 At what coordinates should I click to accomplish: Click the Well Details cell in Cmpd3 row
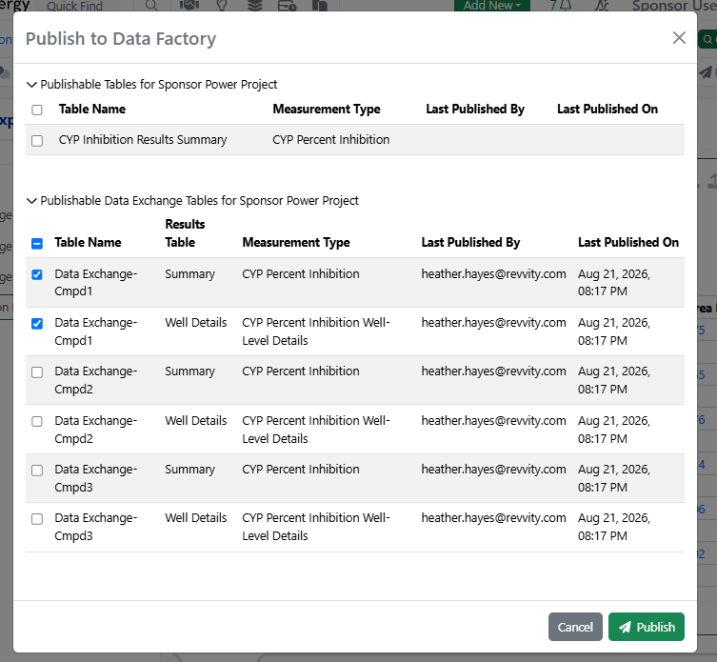(x=196, y=518)
